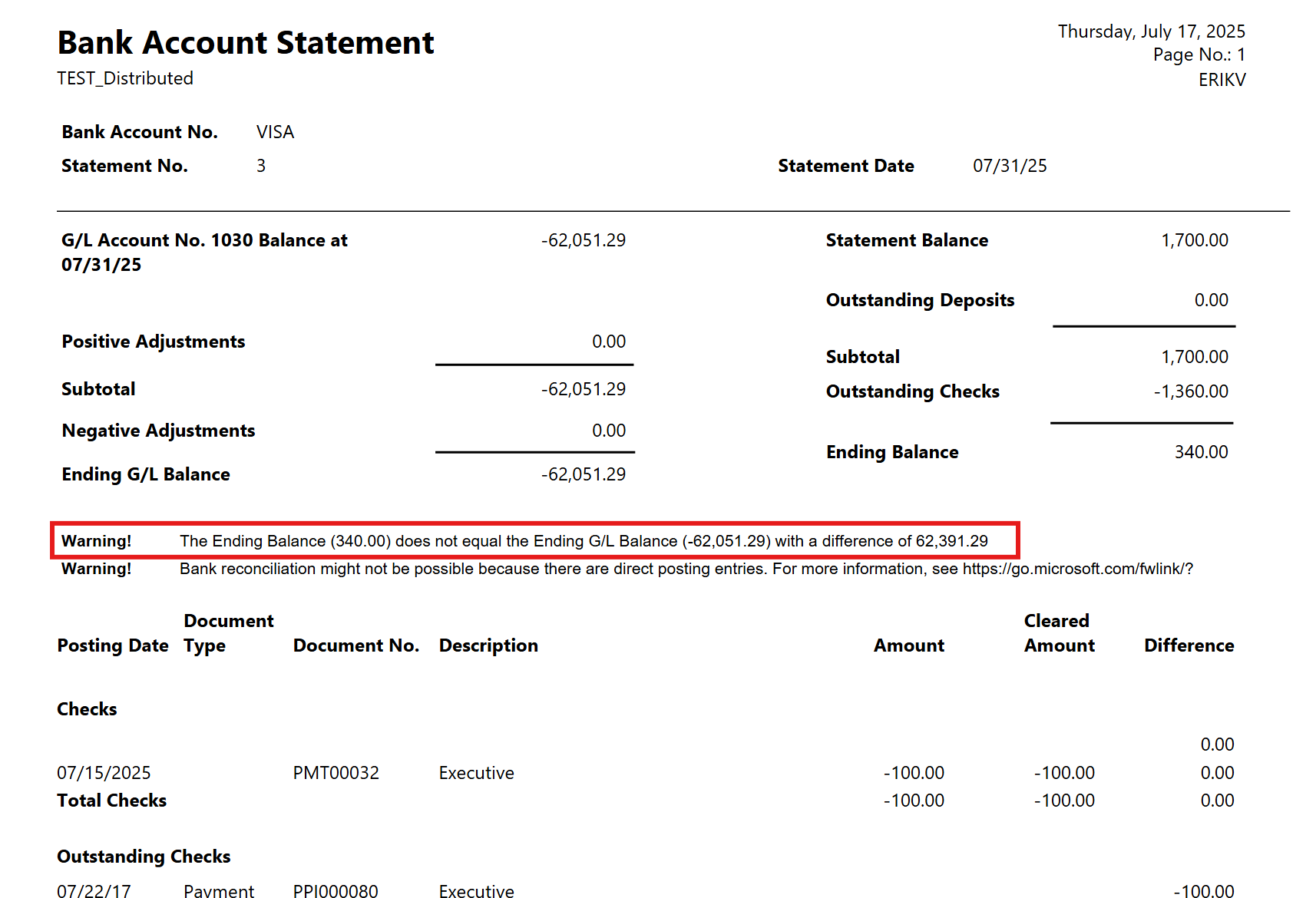Click the Description column header
This screenshot has height=898, width=1316.
point(488,645)
